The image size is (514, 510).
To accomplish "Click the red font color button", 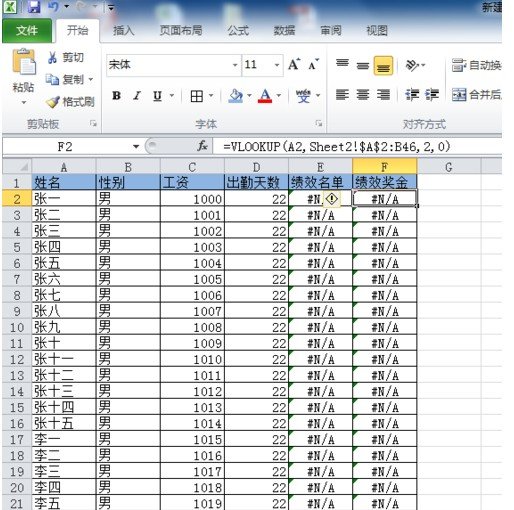I will (265, 96).
